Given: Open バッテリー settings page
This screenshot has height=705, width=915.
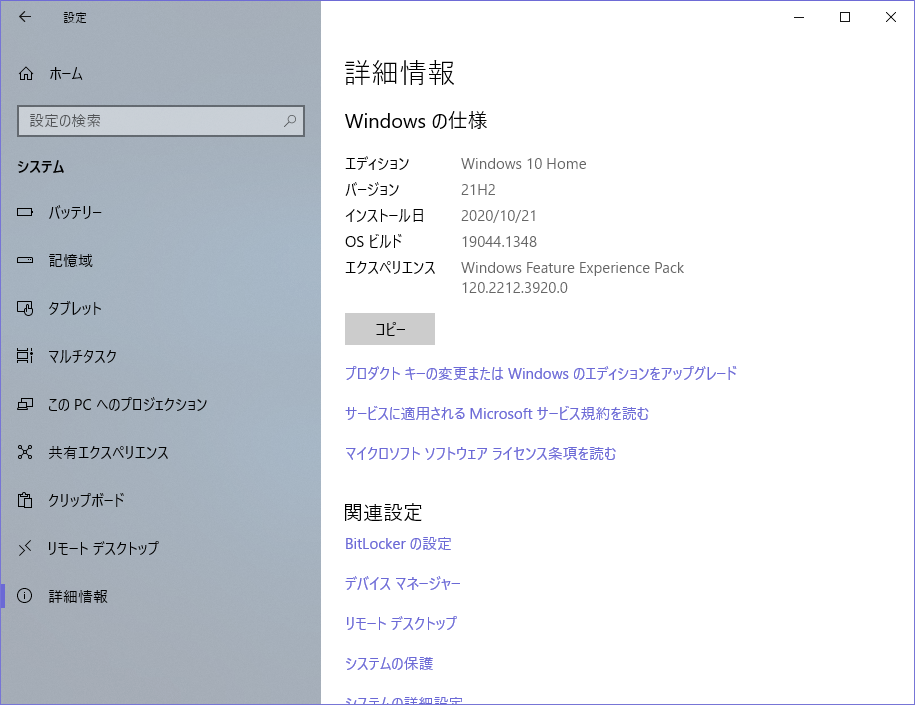Looking at the screenshot, I should click(160, 212).
